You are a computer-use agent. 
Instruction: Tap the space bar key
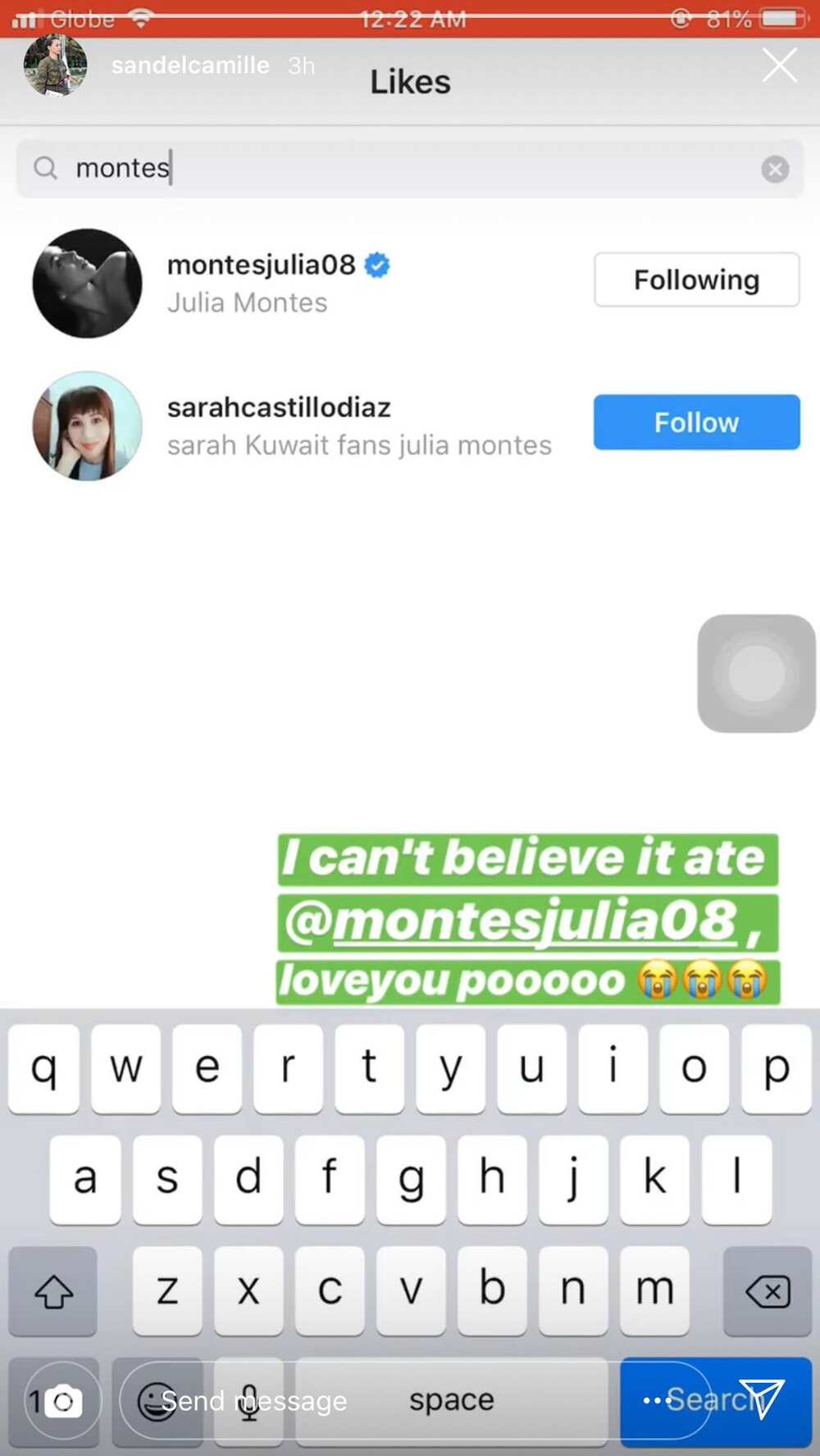tap(452, 1402)
